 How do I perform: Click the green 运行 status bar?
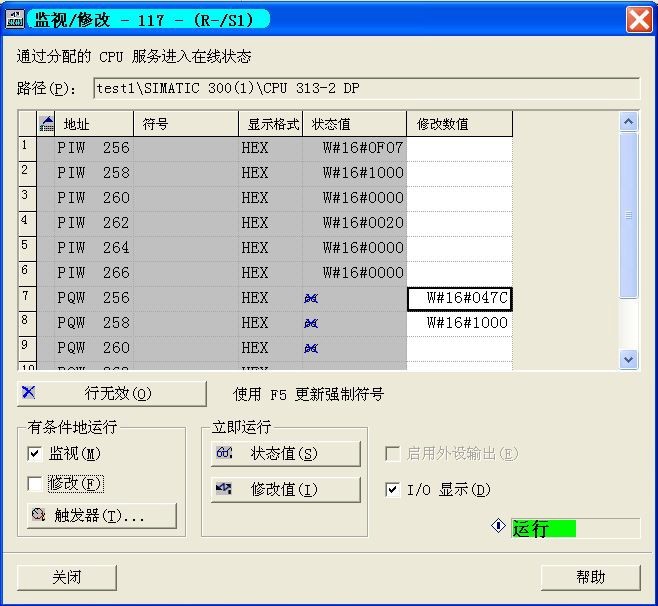point(545,529)
